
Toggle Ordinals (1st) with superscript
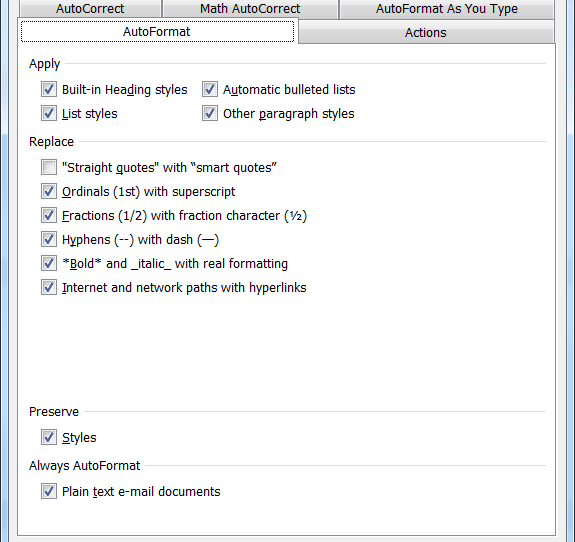tap(49, 191)
